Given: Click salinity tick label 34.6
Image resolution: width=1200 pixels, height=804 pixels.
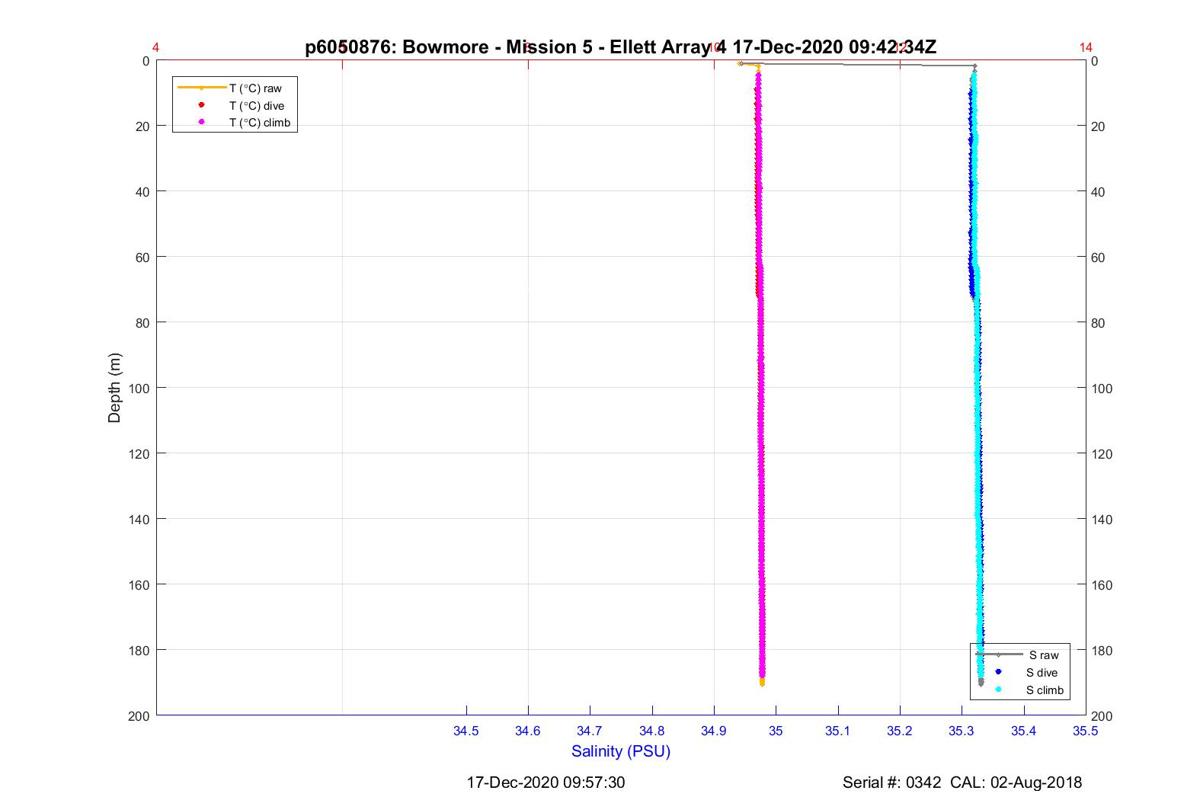Looking at the screenshot, I should click(x=528, y=731).
